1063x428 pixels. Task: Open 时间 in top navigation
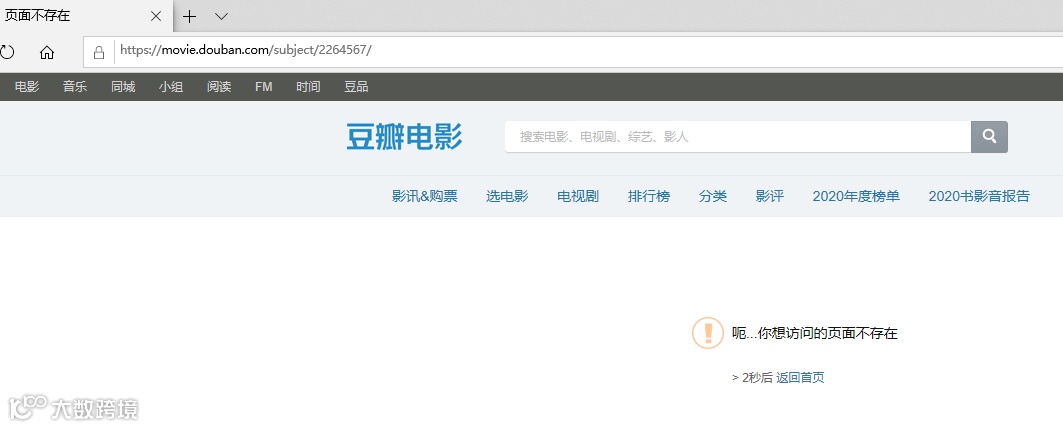click(x=308, y=87)
